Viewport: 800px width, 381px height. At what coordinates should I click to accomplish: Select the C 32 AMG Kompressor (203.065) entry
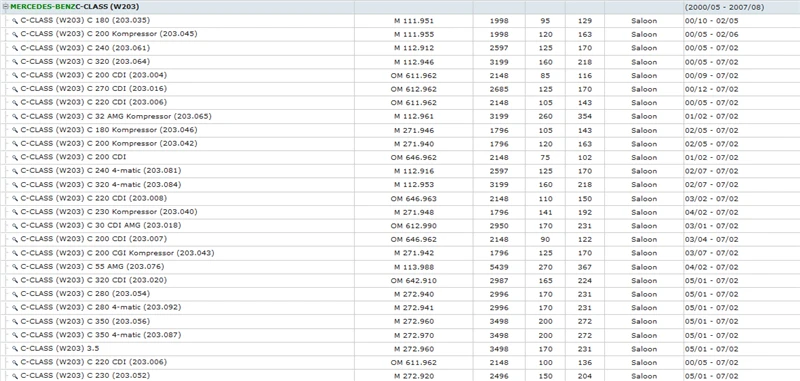click(116, 116)
